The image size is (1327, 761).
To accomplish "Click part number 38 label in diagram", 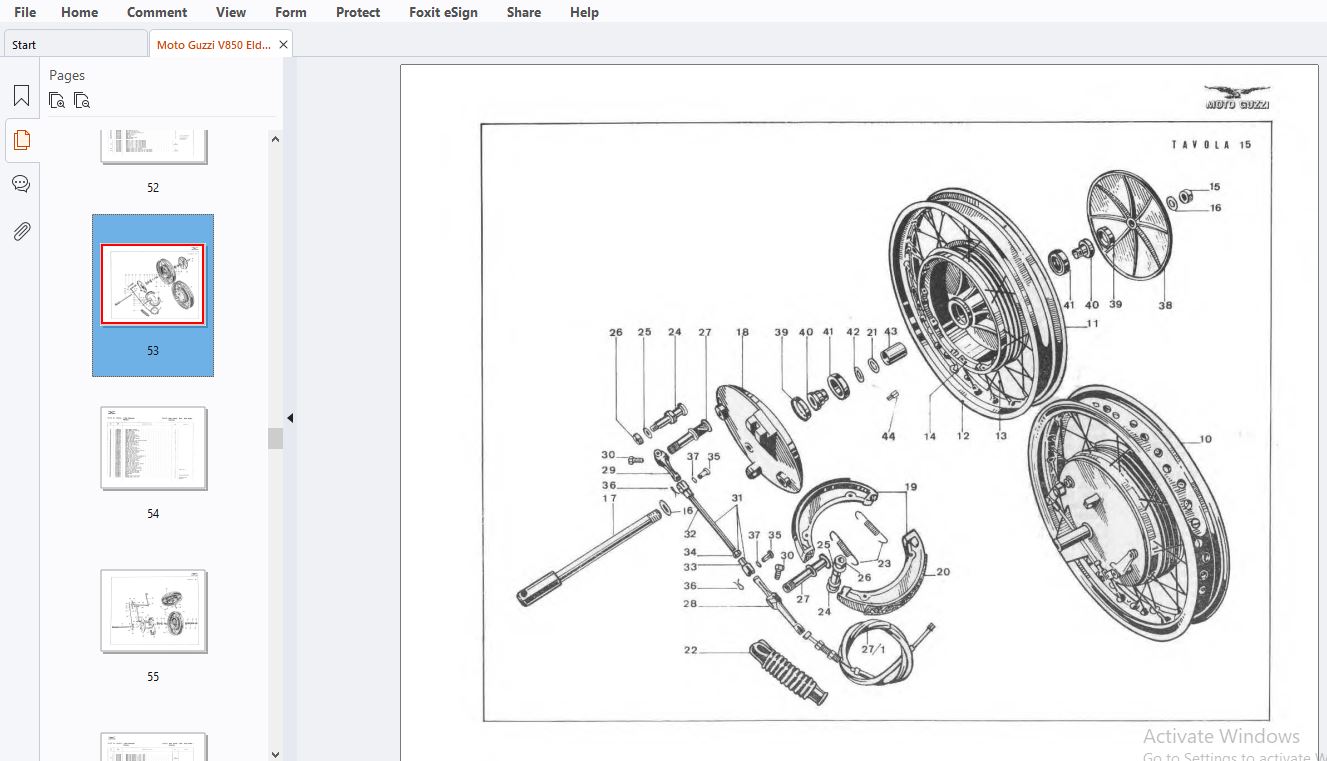I will (x=1165, y=305).
